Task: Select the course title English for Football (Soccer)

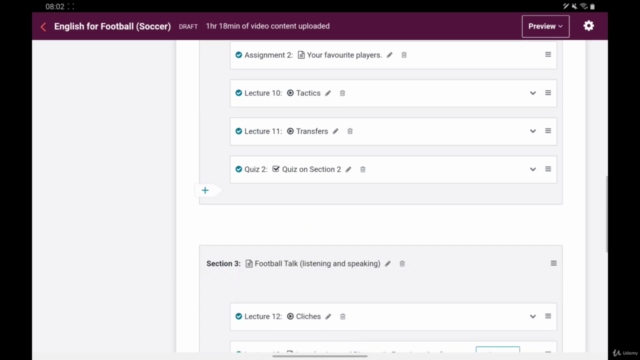Action: [112, 27]
